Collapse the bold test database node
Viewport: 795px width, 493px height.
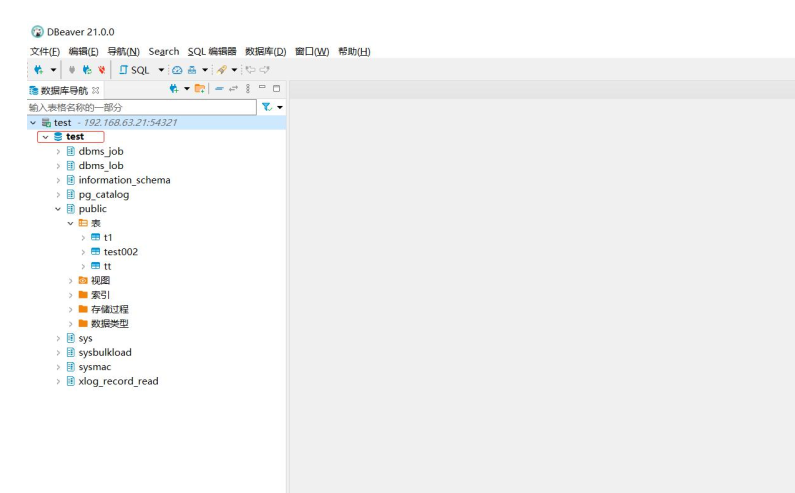[x=45, y=137]
